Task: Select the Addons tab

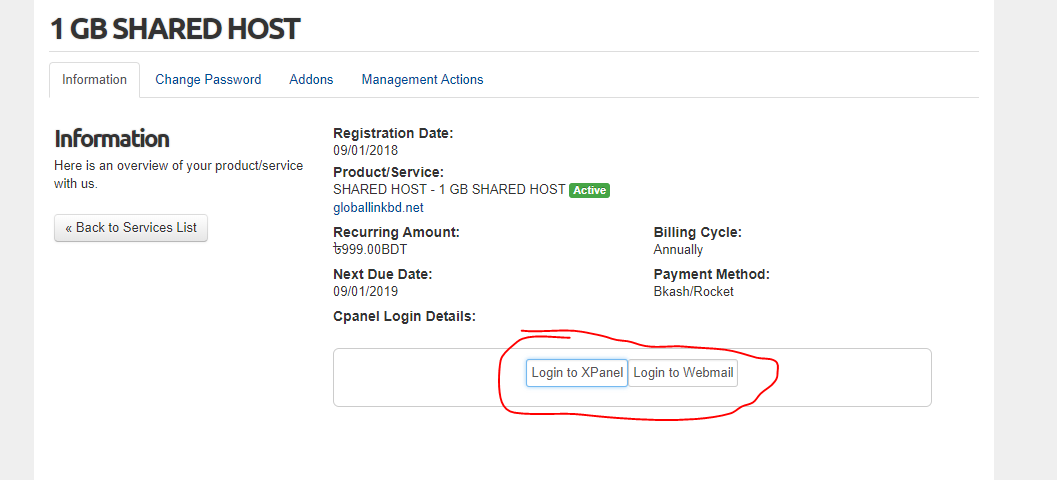Action: (x=311, y=80)
